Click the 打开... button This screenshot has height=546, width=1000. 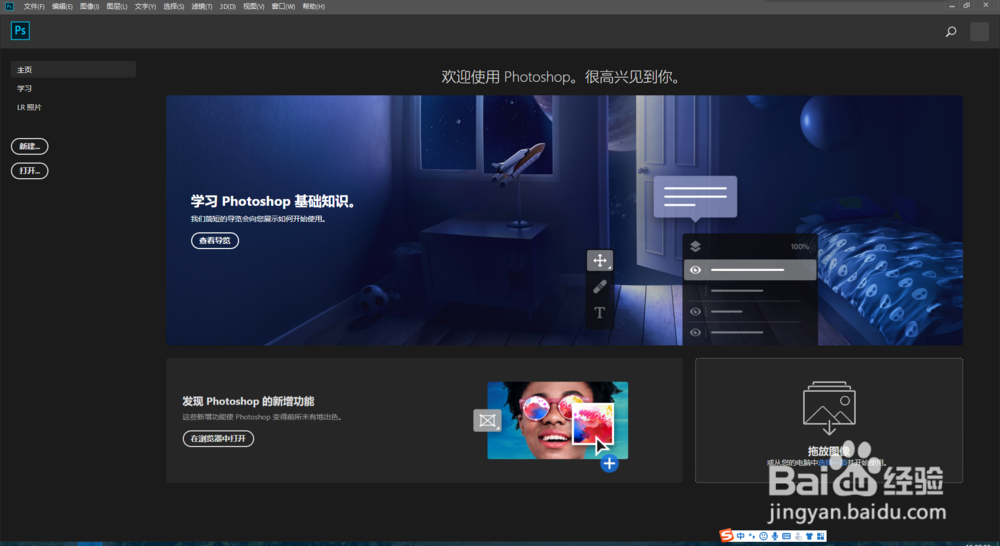tap(29, 171)
